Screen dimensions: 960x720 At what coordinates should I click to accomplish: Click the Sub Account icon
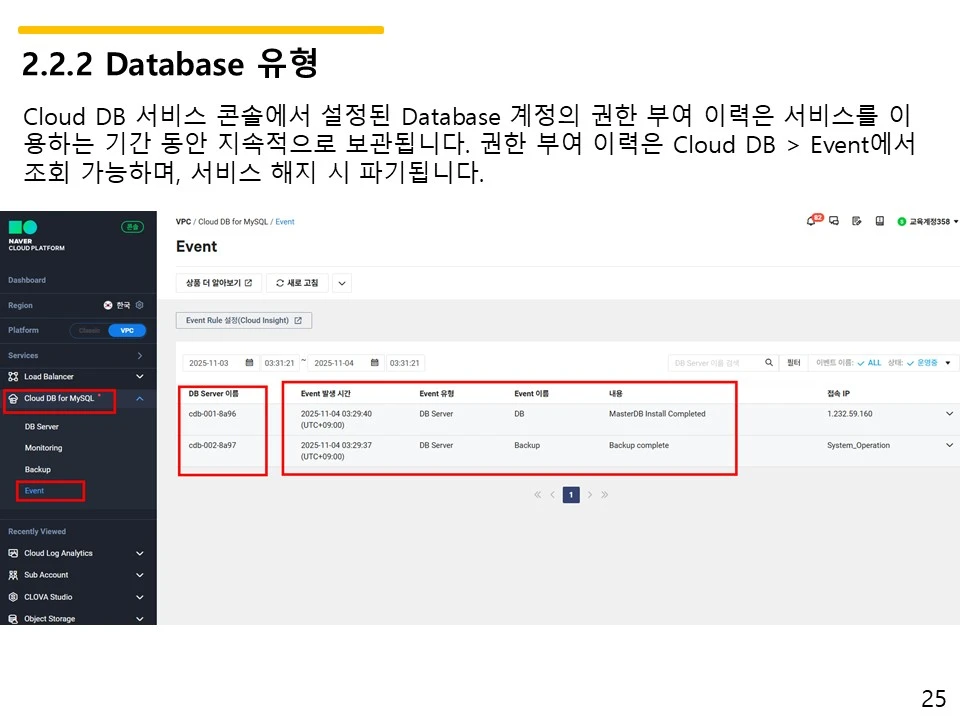(x=13, y=575)
